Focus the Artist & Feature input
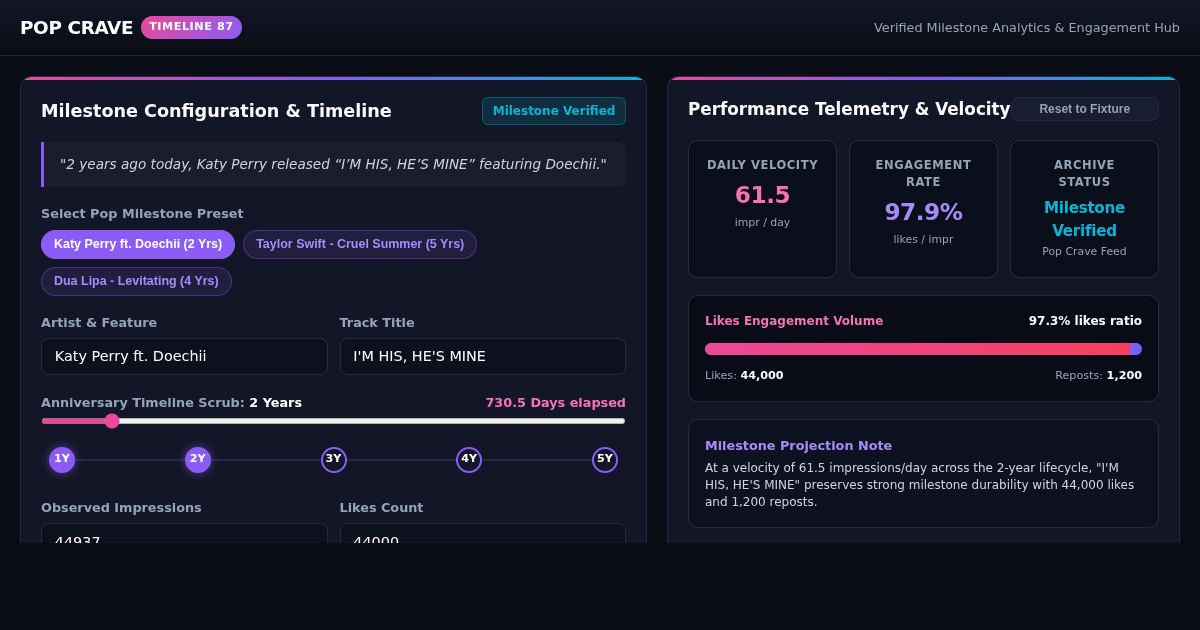 click(184, 356)
